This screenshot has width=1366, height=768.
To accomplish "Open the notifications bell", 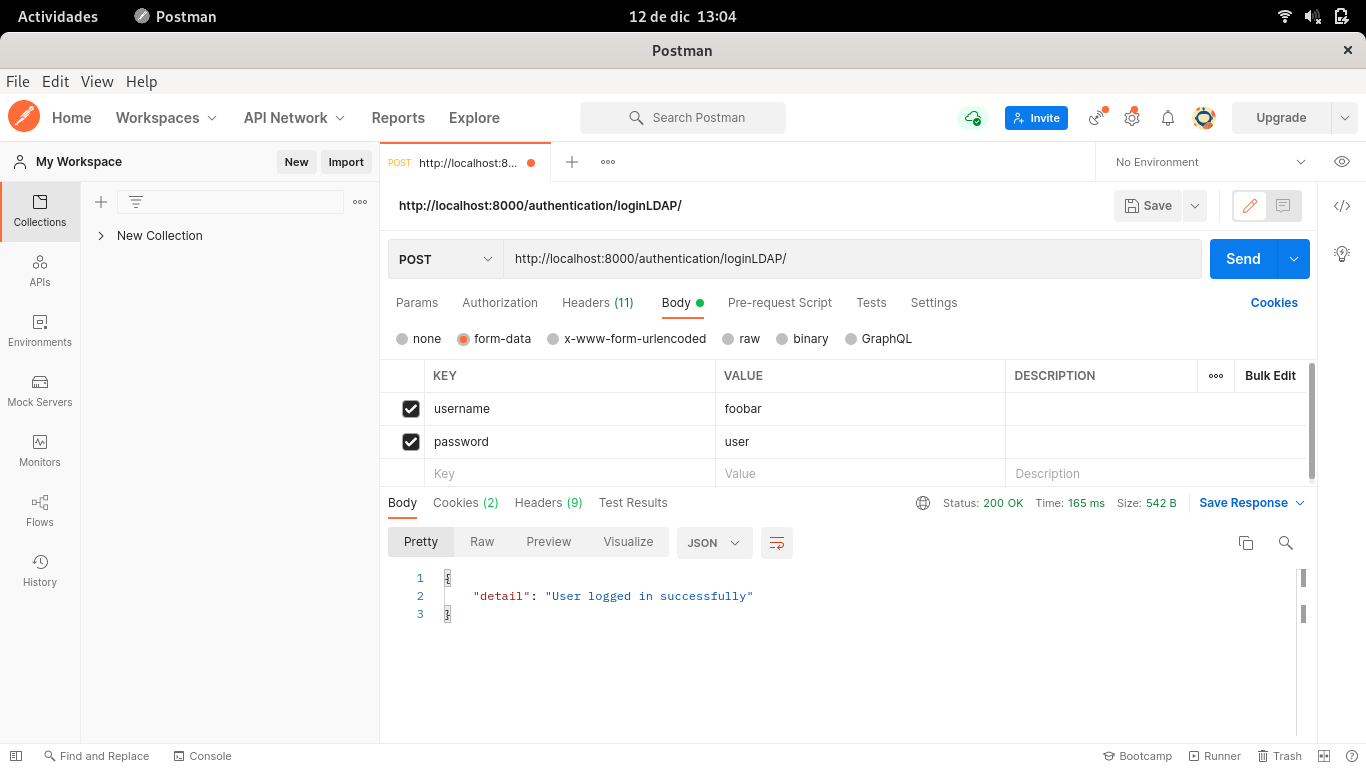I will pos(1168,118).
